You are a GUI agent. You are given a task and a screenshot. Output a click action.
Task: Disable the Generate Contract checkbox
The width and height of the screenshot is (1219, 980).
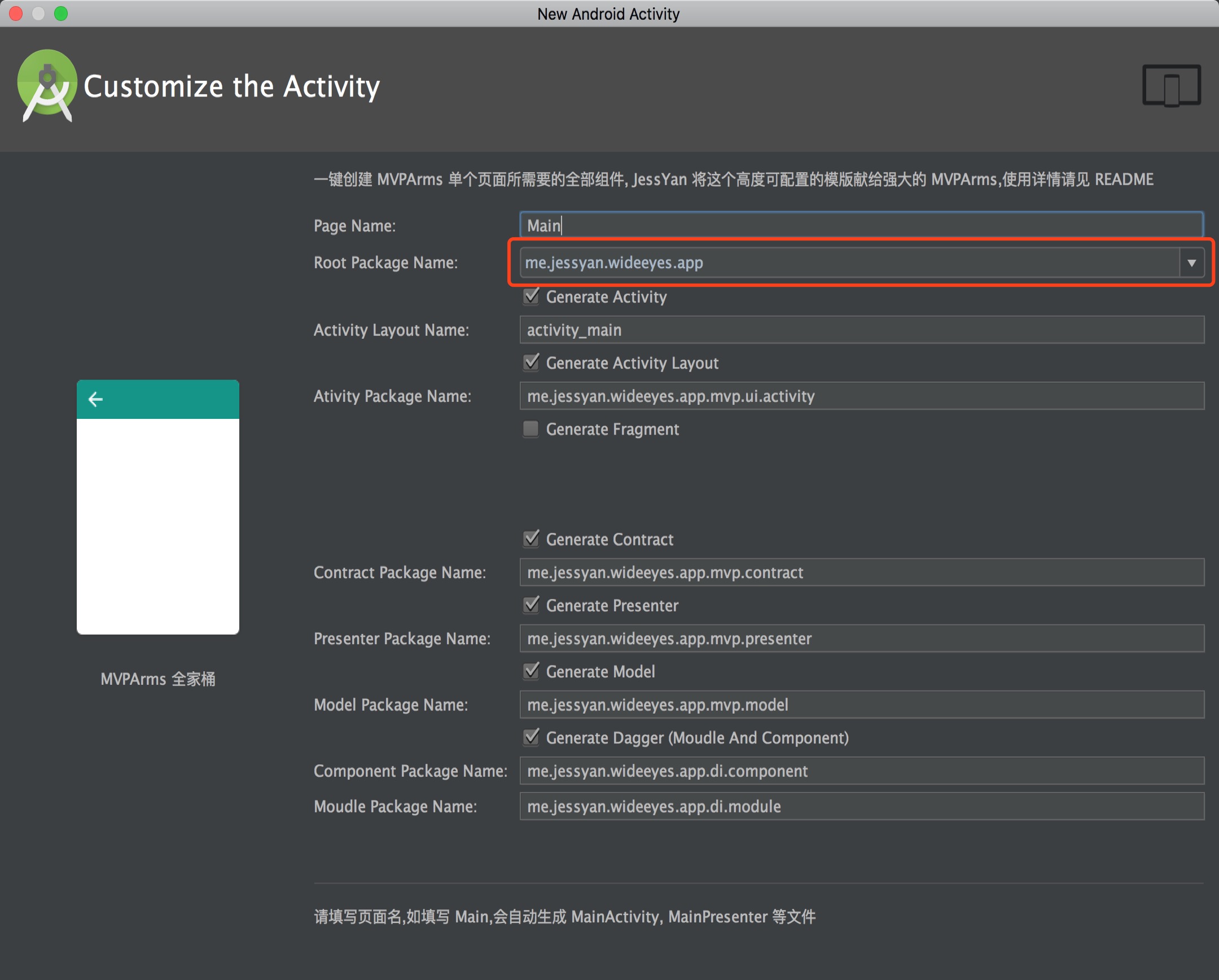(x=531, y=539)
